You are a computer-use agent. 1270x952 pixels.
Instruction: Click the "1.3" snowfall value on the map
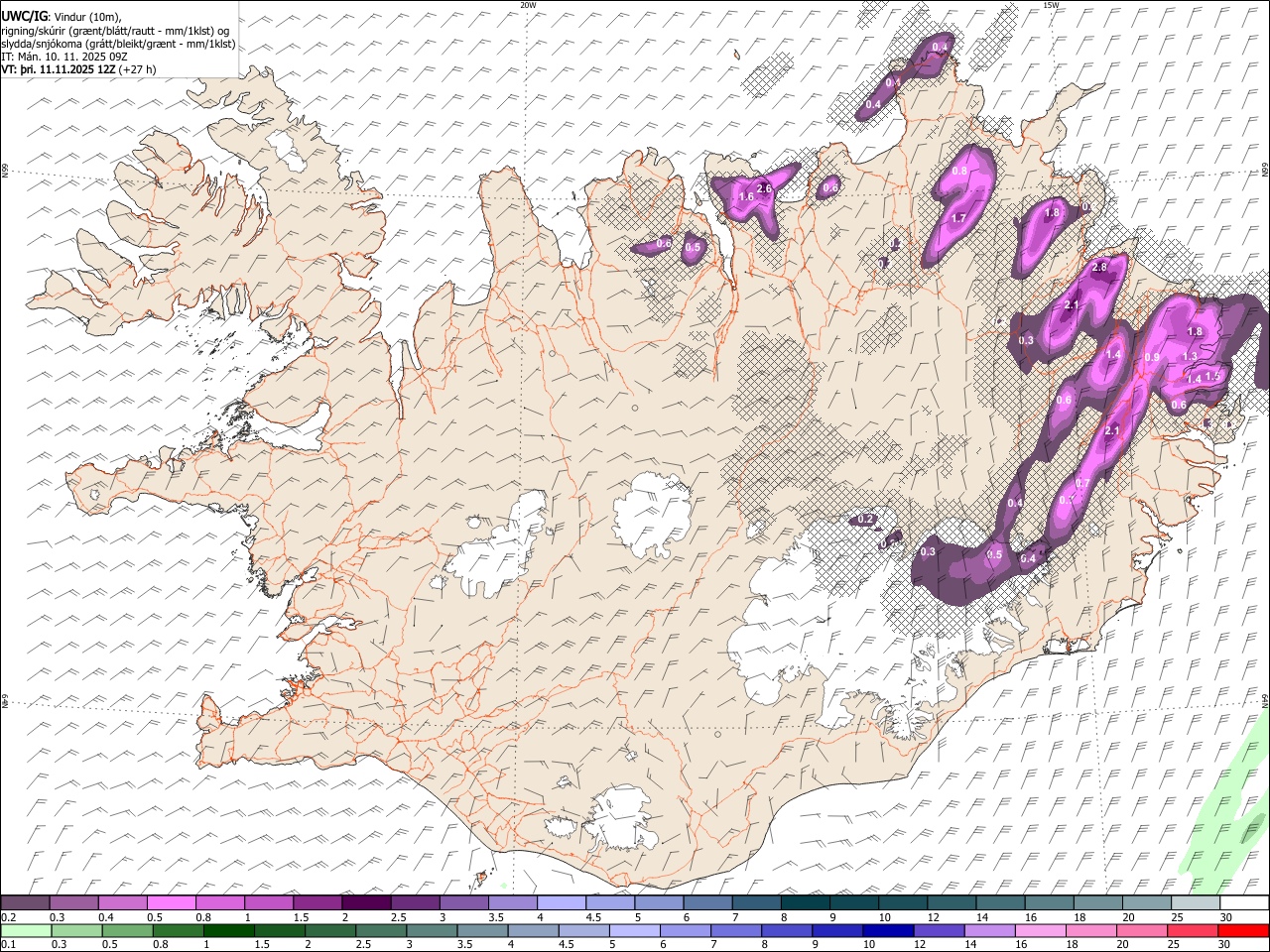(1191, 357)
